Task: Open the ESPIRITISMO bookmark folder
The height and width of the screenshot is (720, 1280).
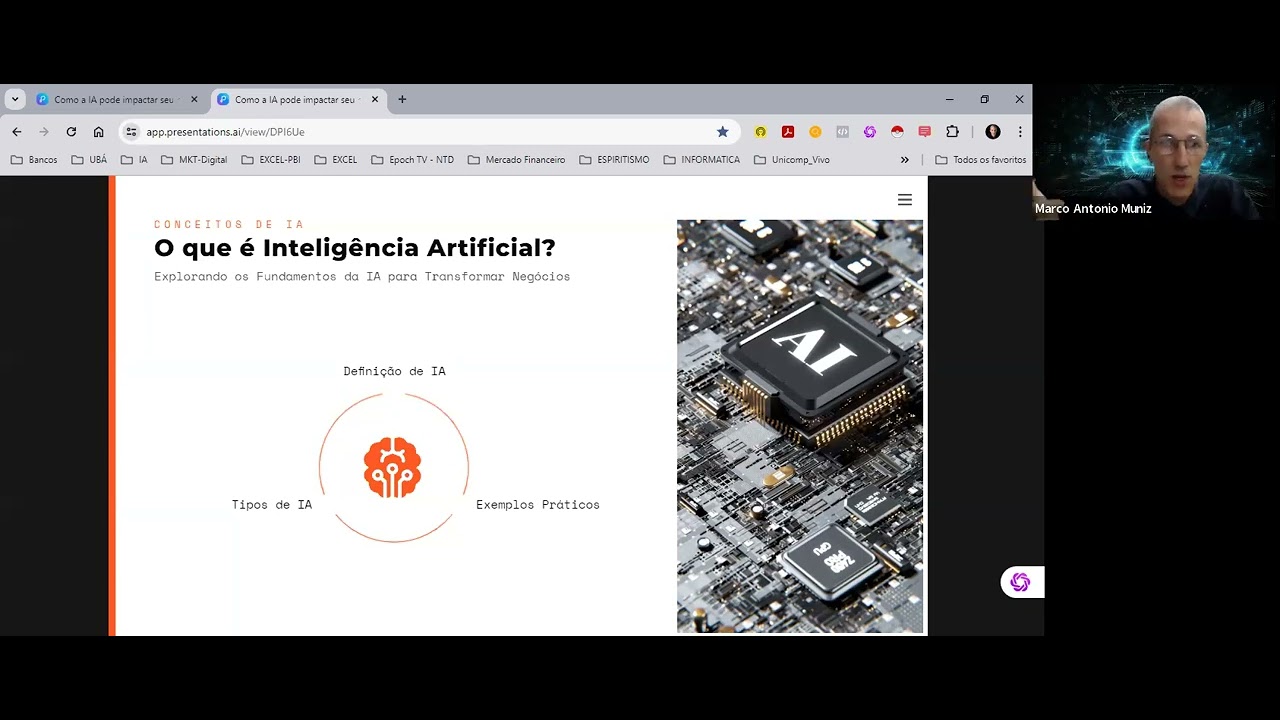Action: coord(614,160)
